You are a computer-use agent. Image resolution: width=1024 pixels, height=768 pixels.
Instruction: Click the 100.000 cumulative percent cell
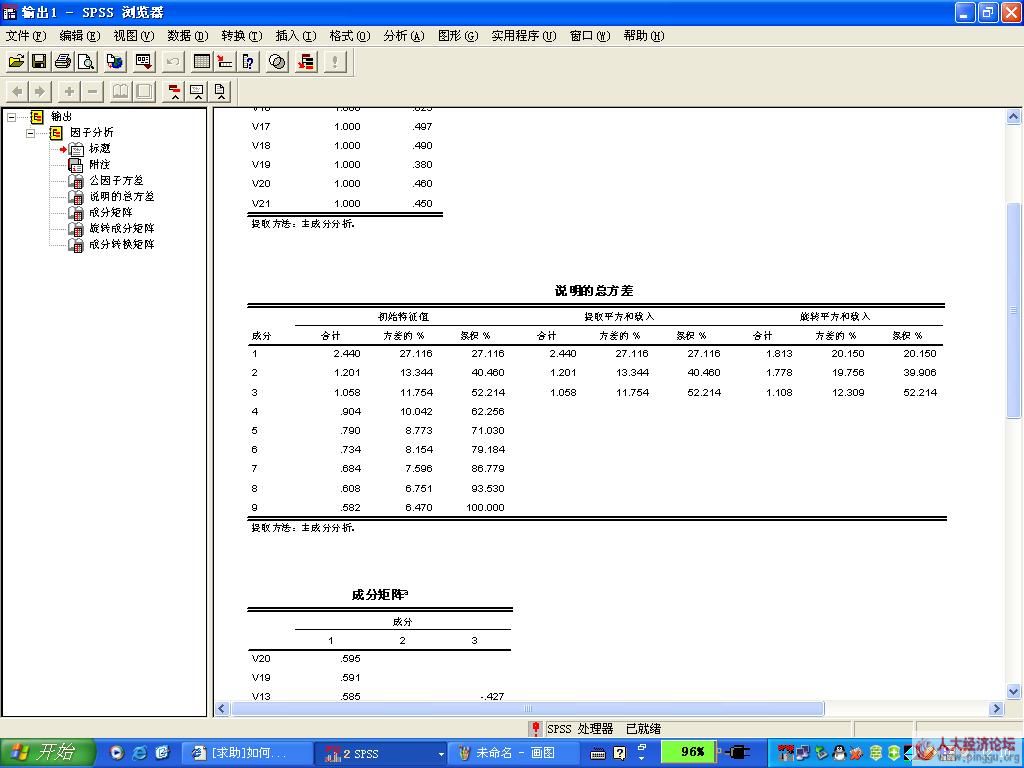point(485,507)
